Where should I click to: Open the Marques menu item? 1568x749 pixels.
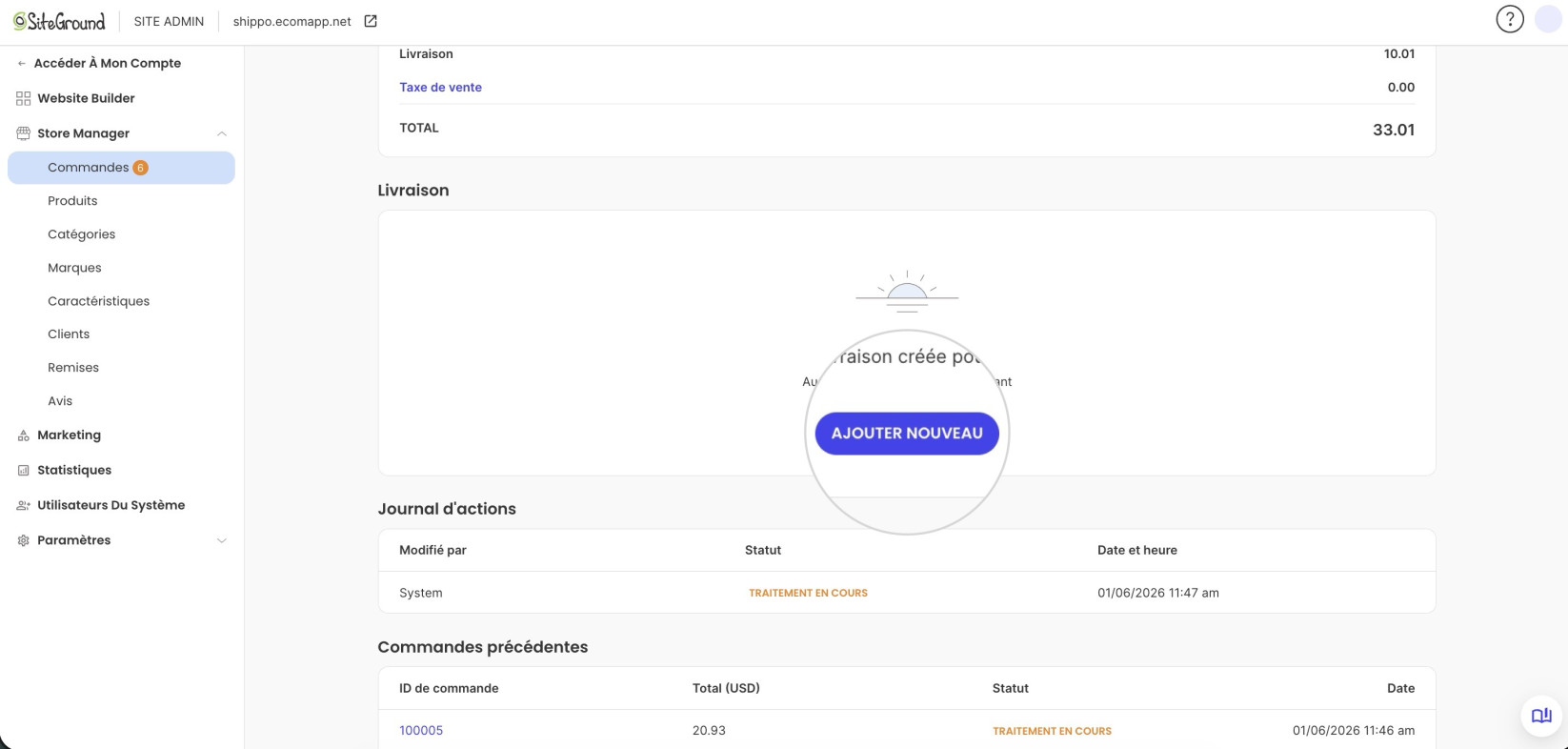click(74, 268)
